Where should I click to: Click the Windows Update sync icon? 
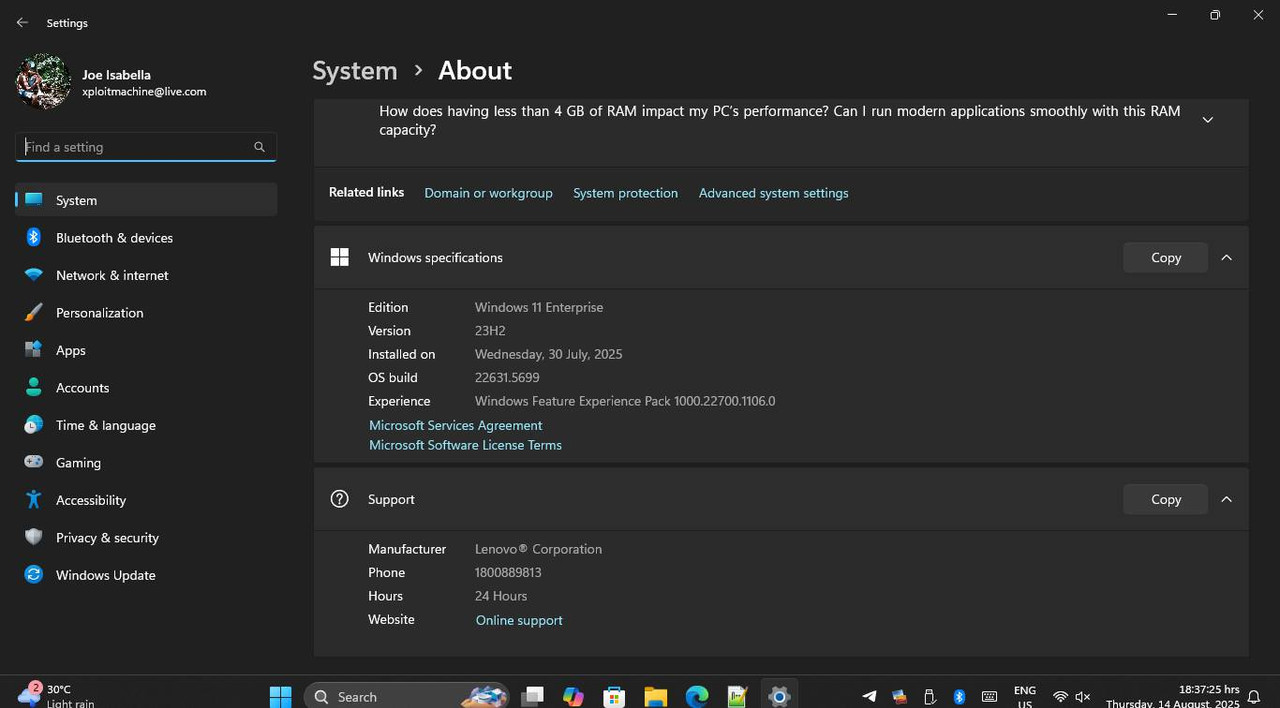pos(34,575)
